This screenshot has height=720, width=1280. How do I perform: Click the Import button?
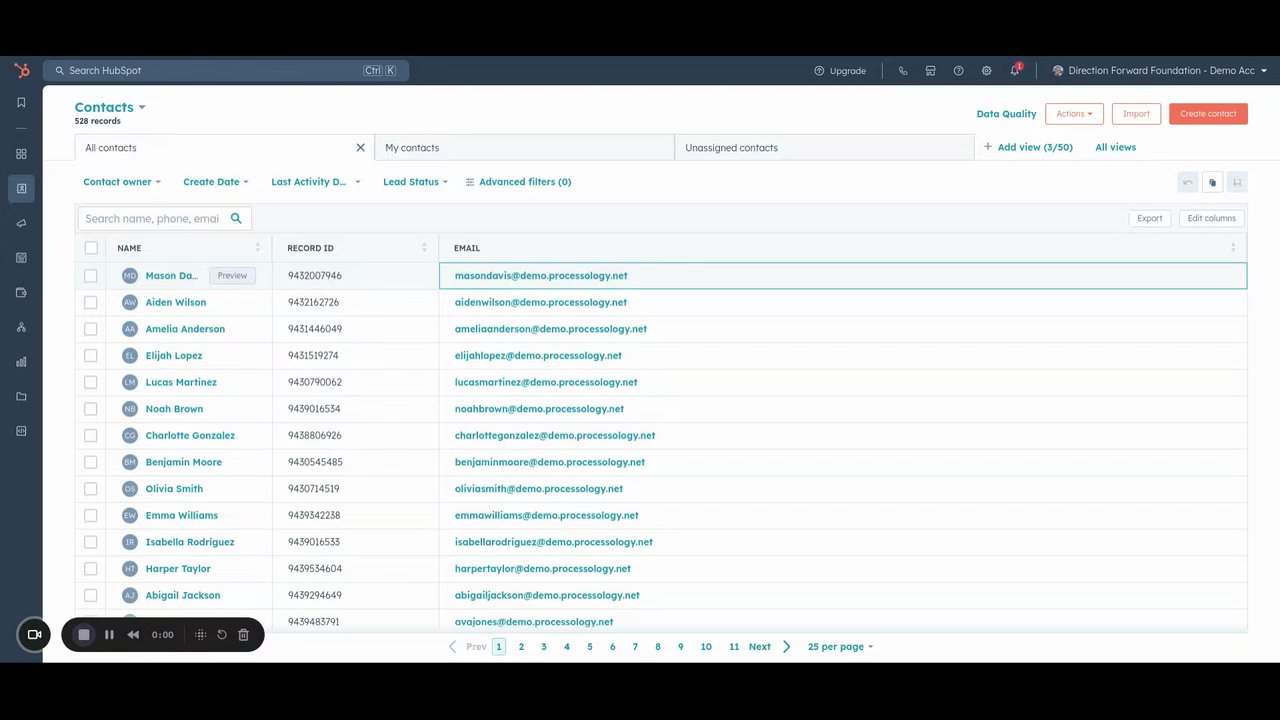(x=1136, y=114)
